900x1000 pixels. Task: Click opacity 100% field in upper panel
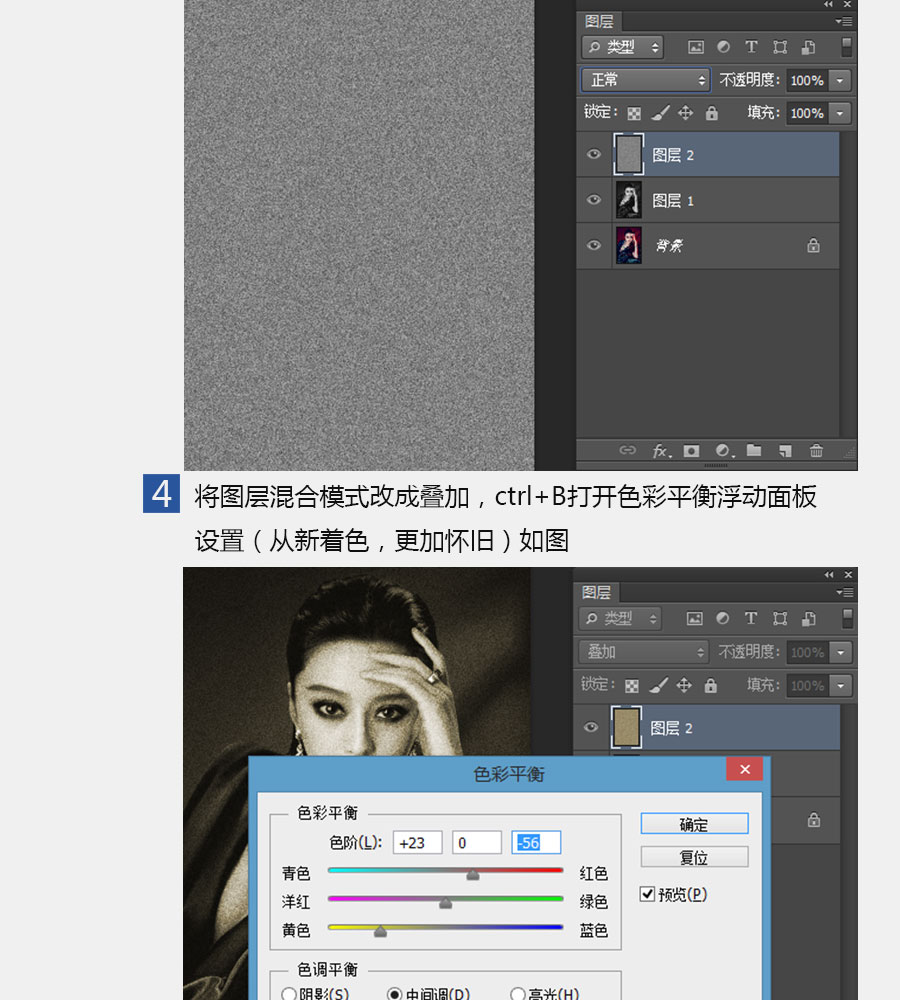[x=808, y=80]
